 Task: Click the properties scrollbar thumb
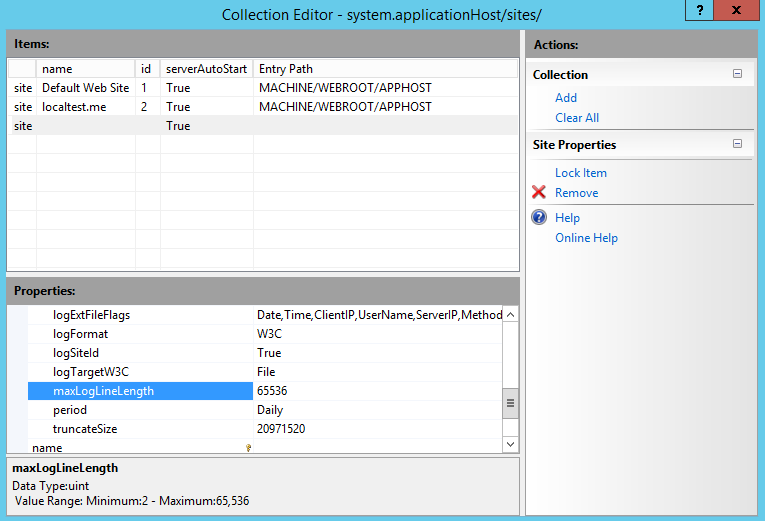pyautogui.click(x=510, y=403)
